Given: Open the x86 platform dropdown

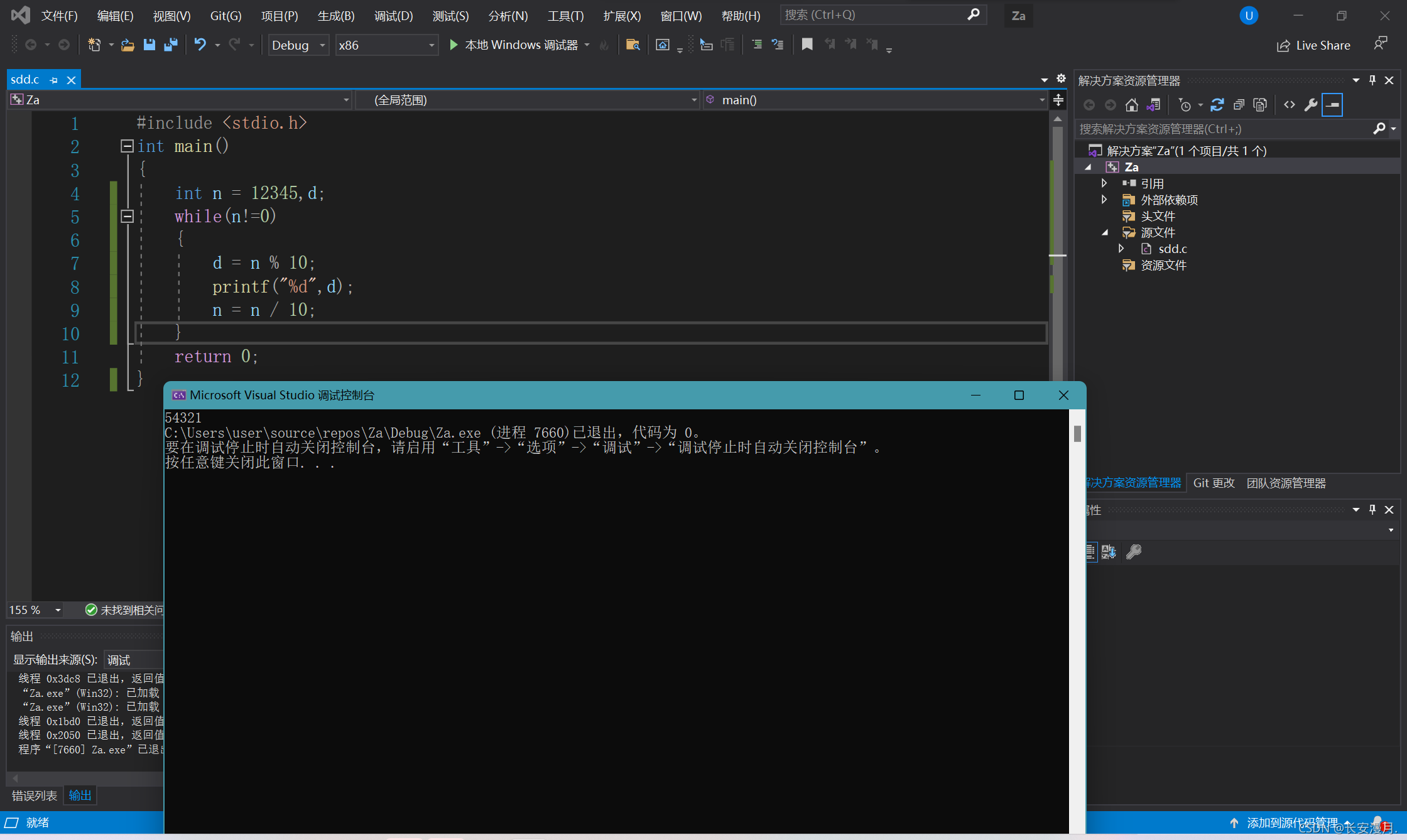Looking at the screenshot, I should [432, 45].
